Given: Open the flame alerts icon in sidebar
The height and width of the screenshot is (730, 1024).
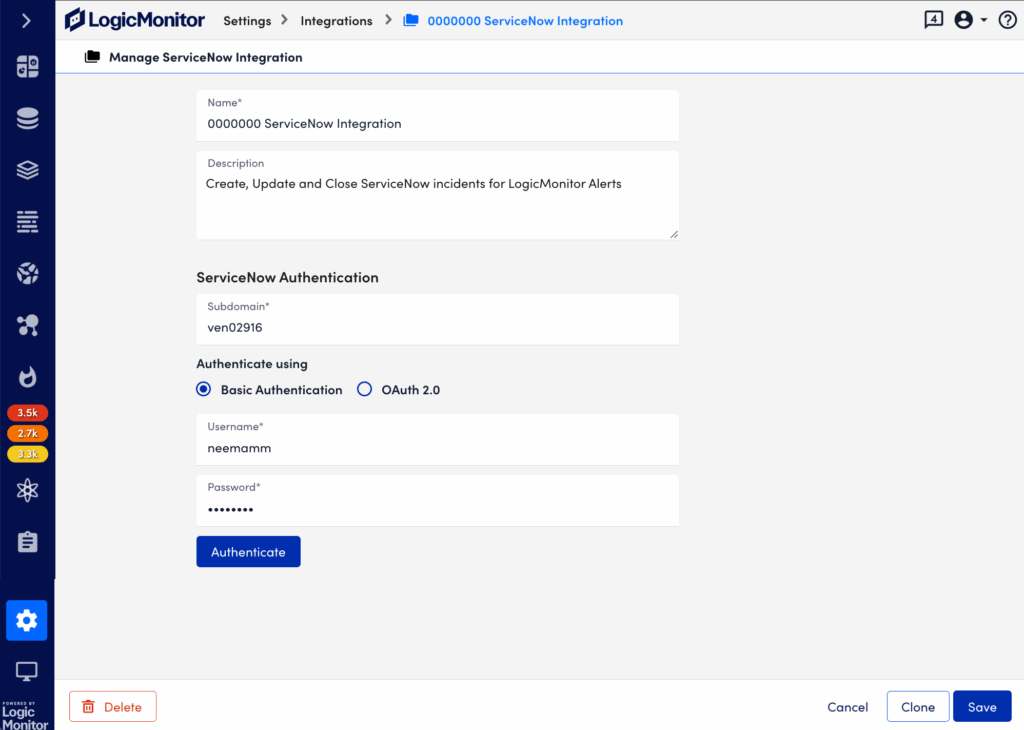Looking at the screenshot, I should point(27,376).
